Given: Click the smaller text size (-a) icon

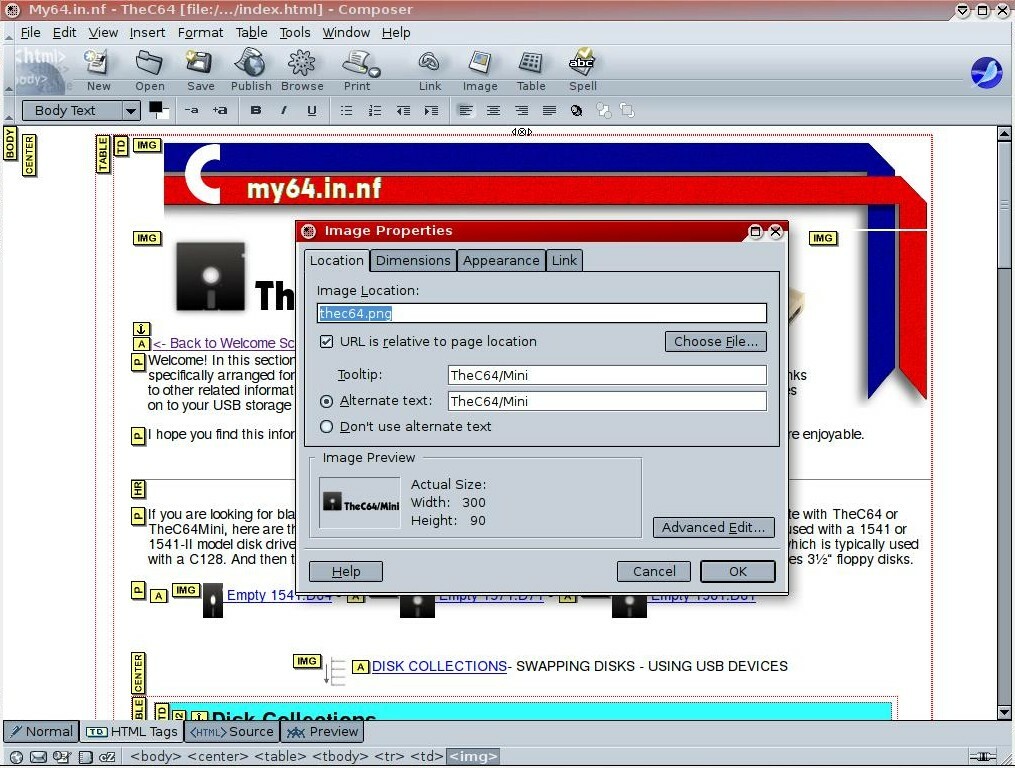Looking at the screenshot, I should 192,110.
